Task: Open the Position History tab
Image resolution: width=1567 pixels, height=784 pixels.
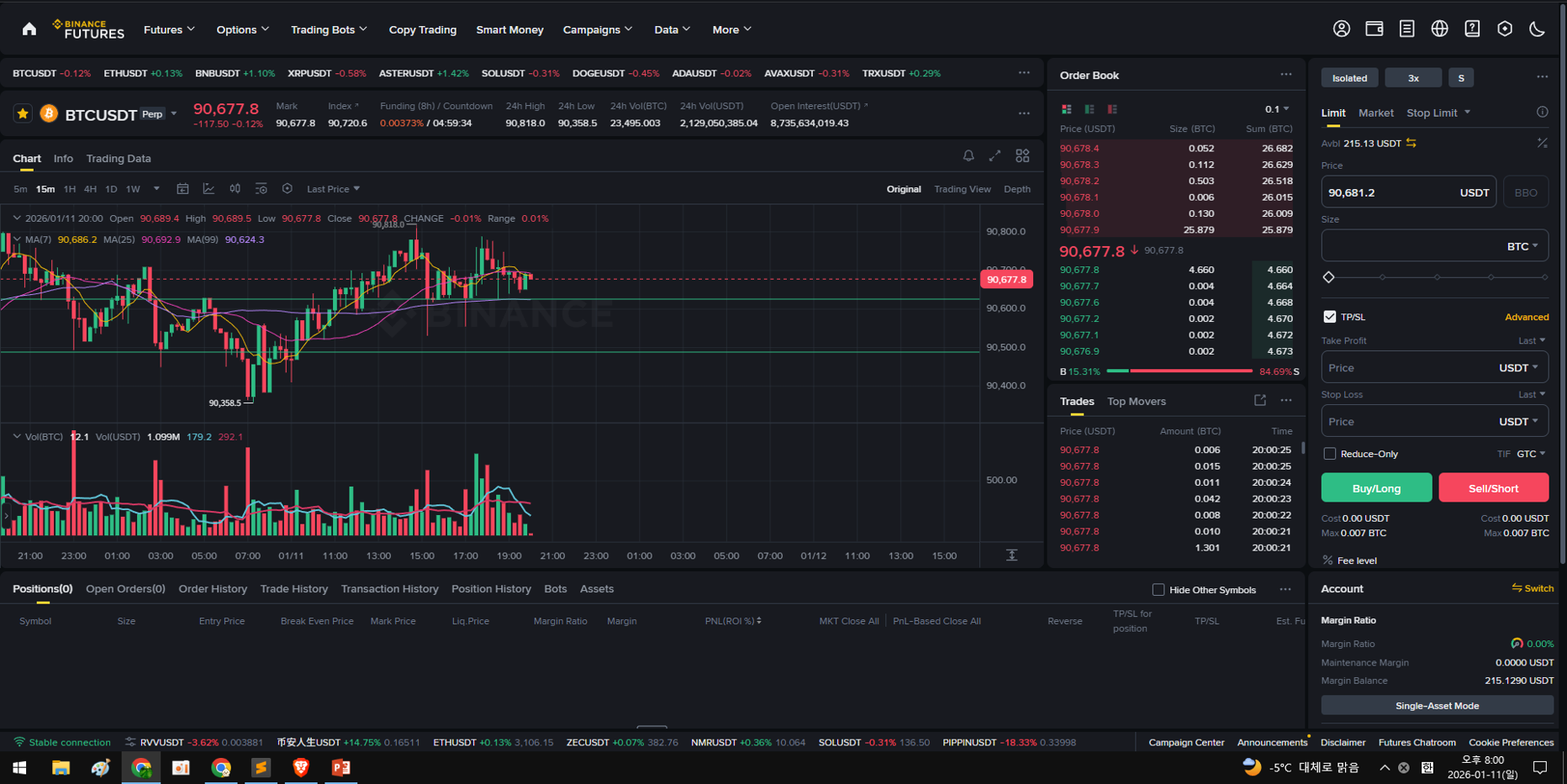Action: pyautogui.click(x=491, y=589)
